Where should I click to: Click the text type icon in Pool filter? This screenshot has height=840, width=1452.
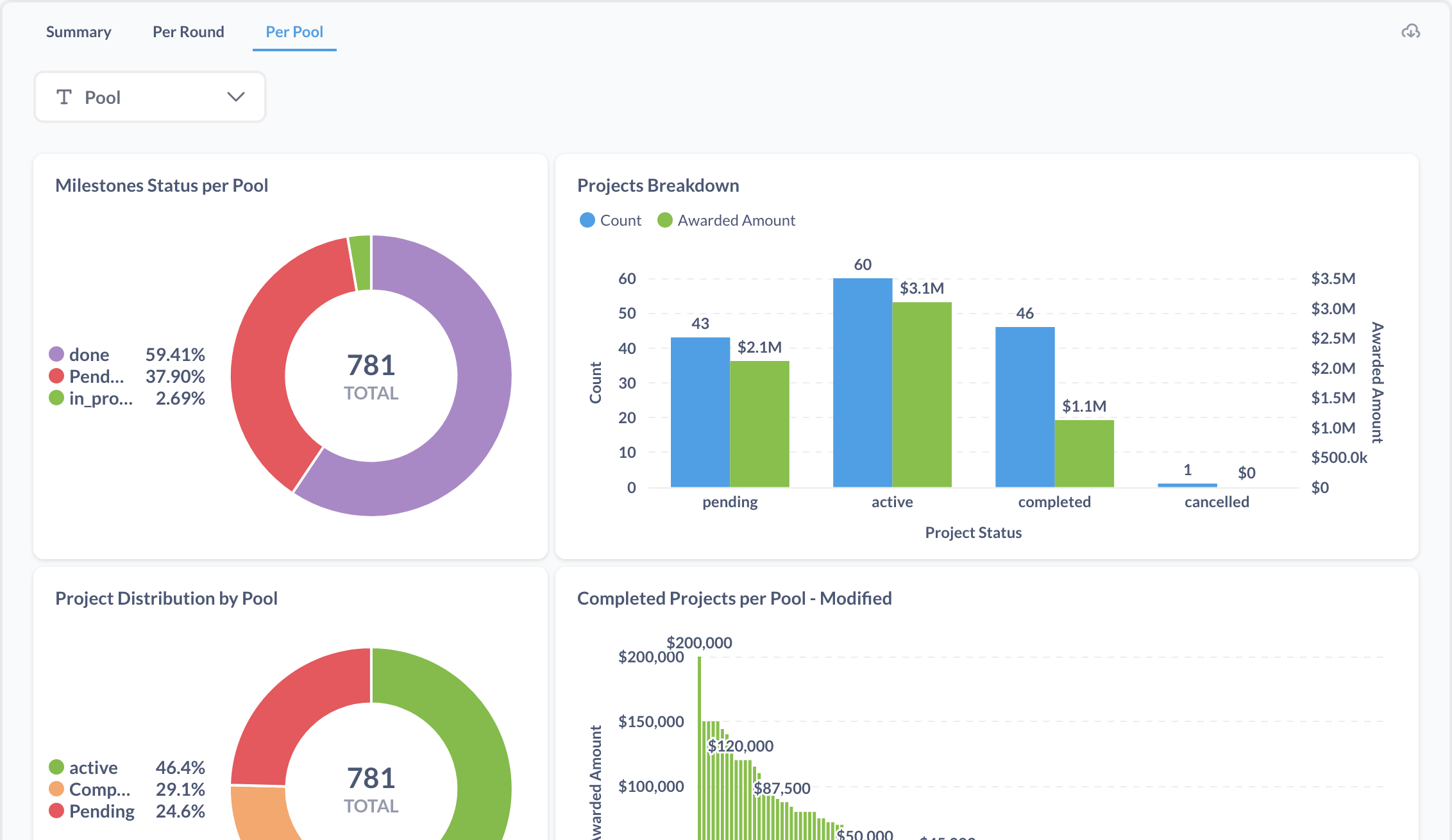click(64, 97)
